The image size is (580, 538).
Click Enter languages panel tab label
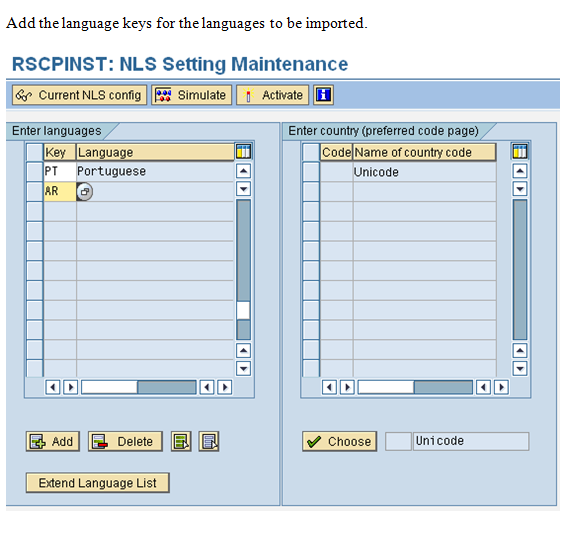click(57, 131)
